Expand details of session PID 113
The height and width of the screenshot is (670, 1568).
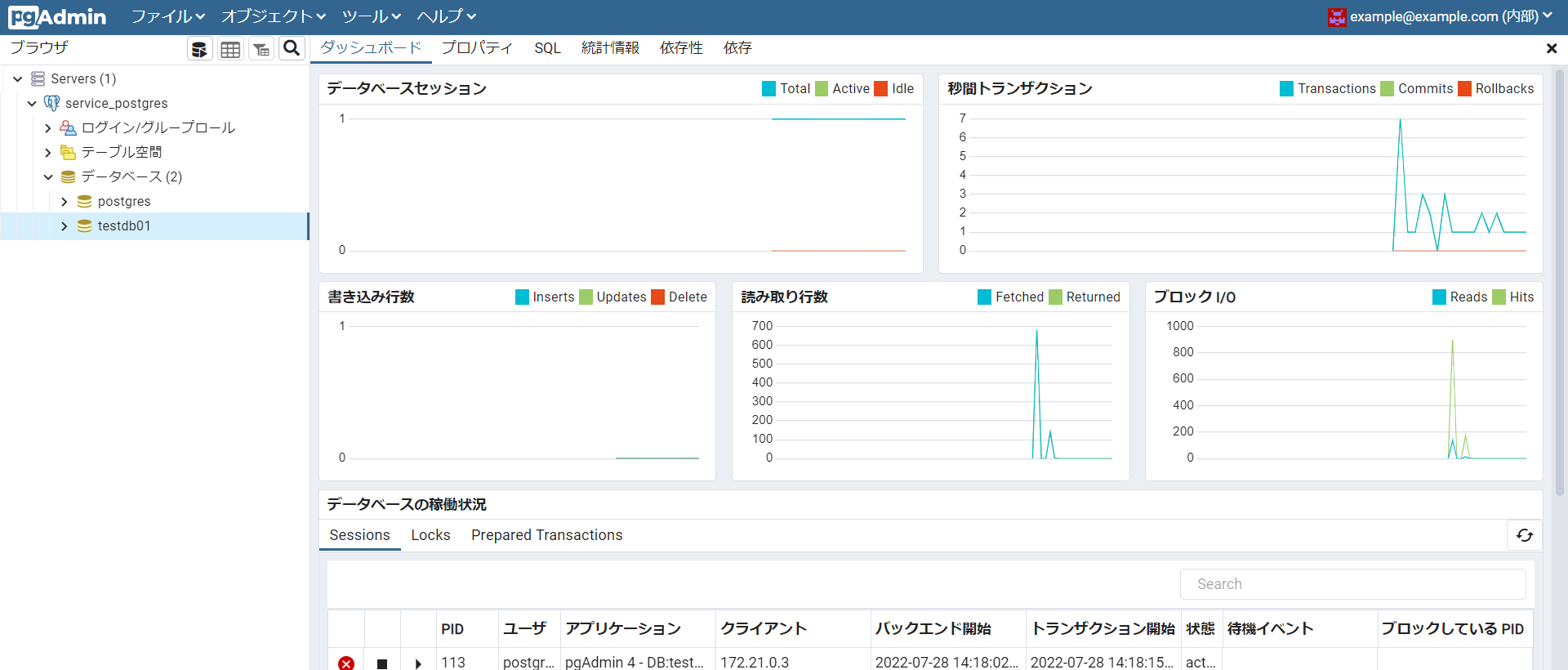(x=418, y=663)
